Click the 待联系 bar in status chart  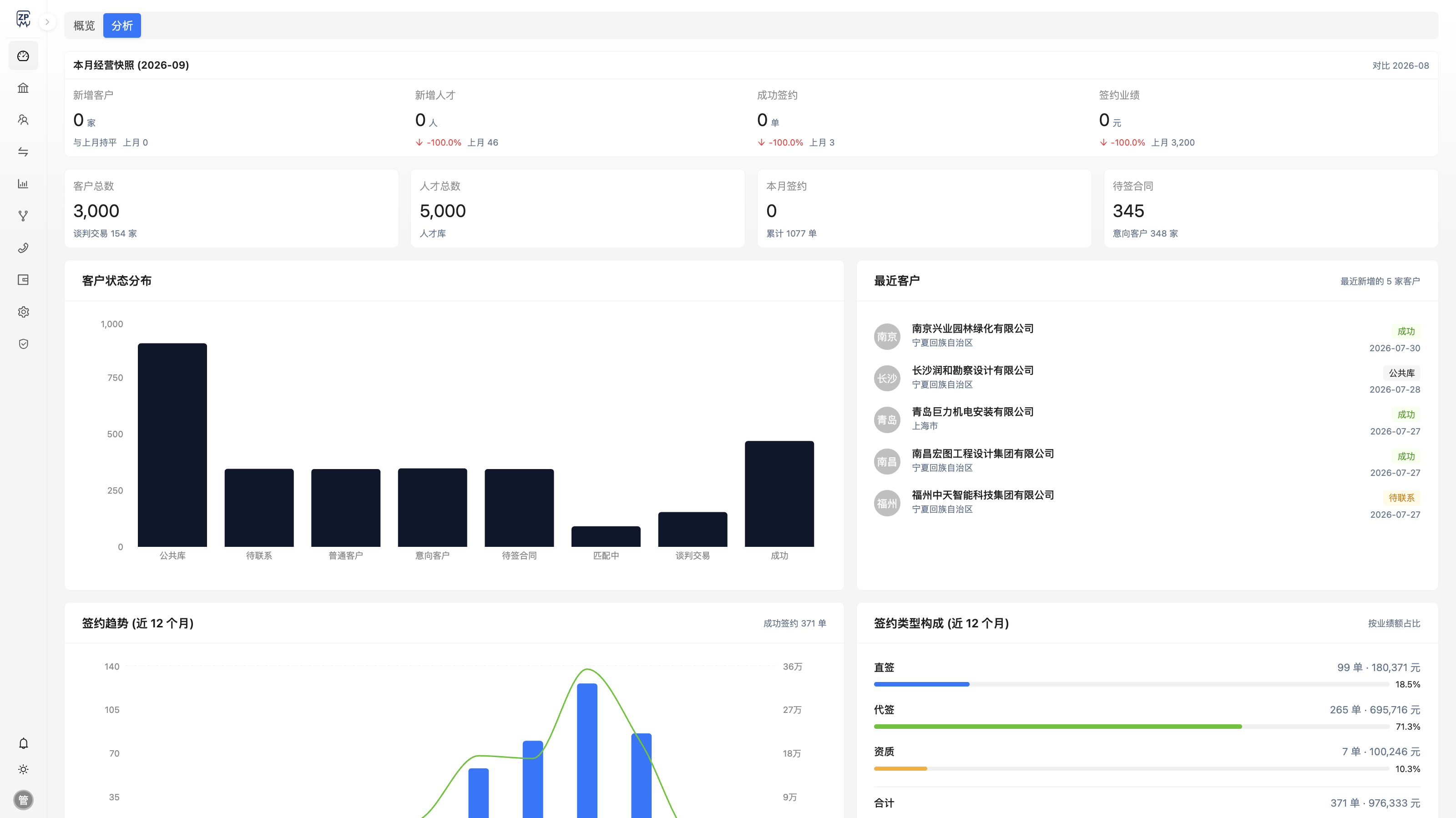(x=259, y=508)
